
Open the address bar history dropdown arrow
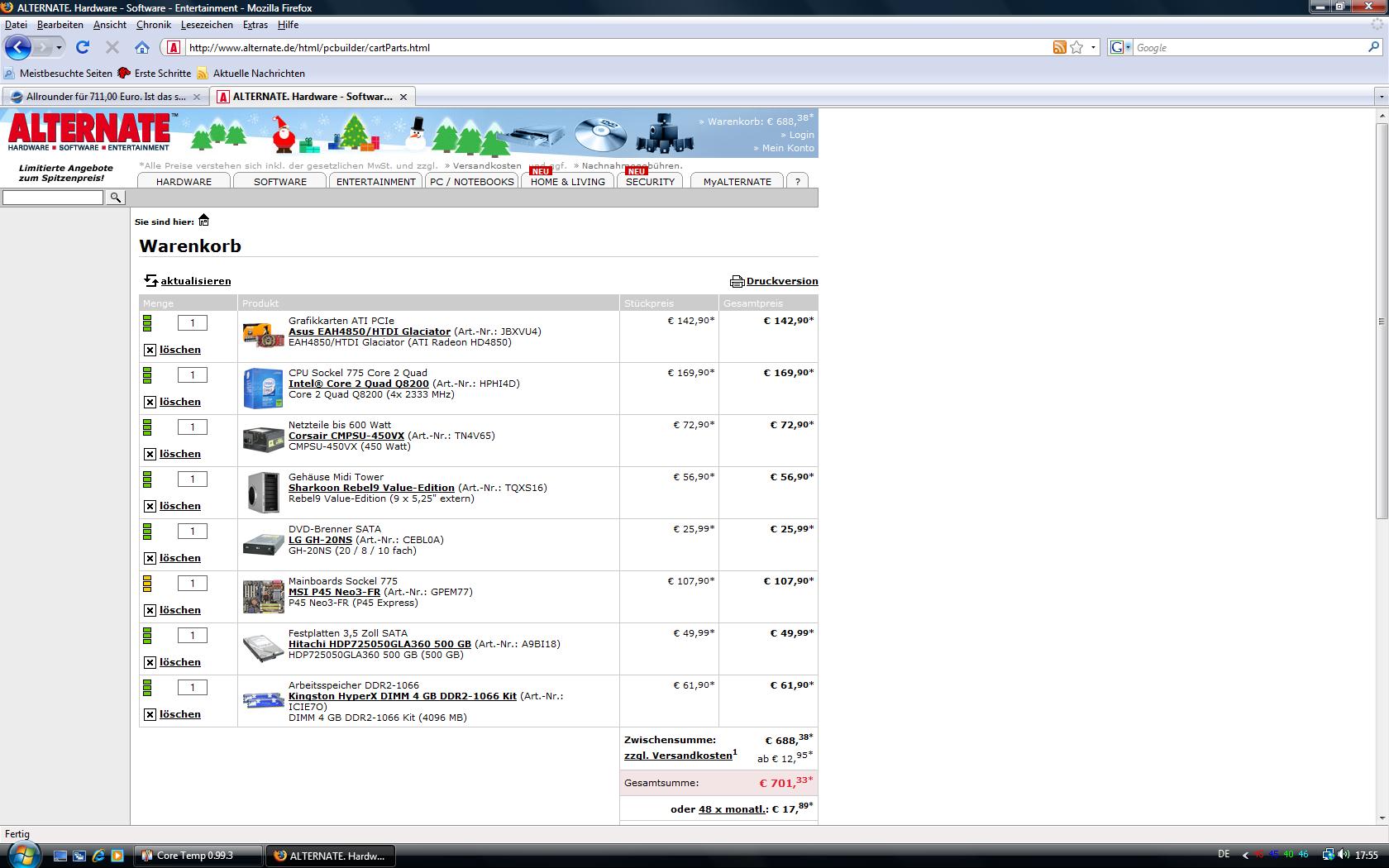(1093, 47)
